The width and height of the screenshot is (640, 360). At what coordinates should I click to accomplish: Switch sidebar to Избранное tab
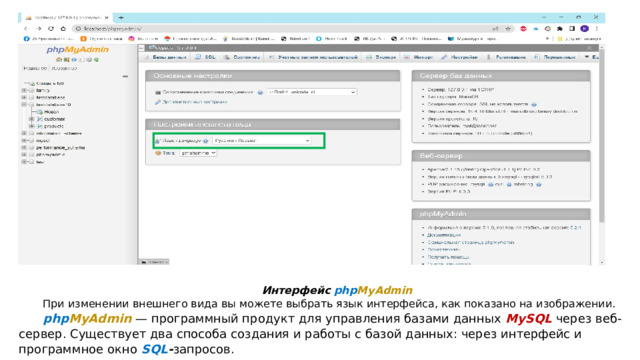pos(64,68)
